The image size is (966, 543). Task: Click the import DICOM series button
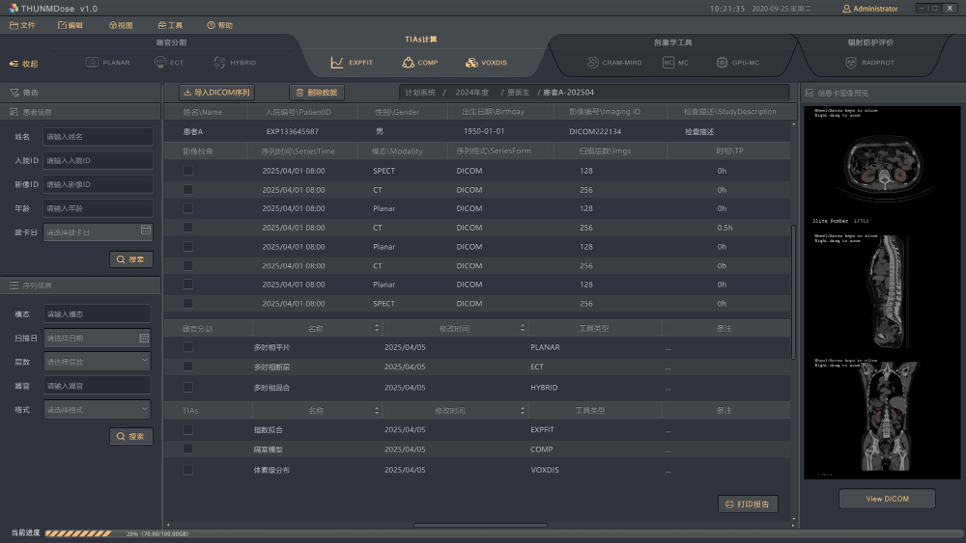pyautogui.click(x=217, y=92)
